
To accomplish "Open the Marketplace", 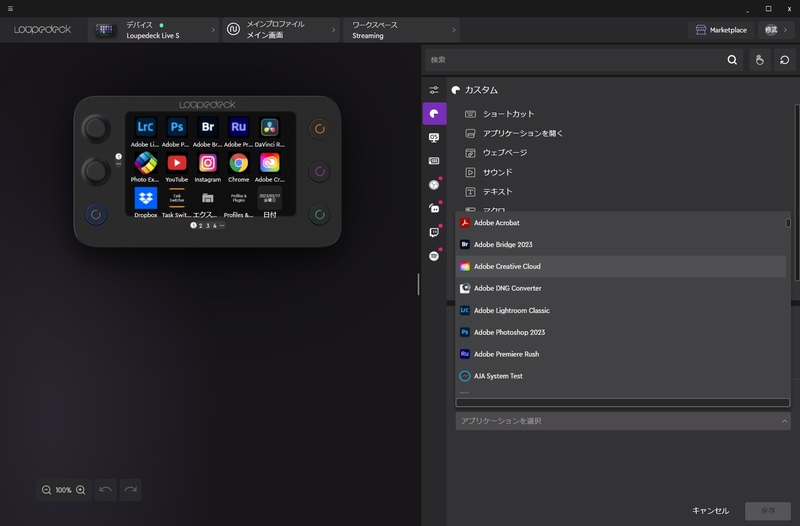I will point(721,30).
